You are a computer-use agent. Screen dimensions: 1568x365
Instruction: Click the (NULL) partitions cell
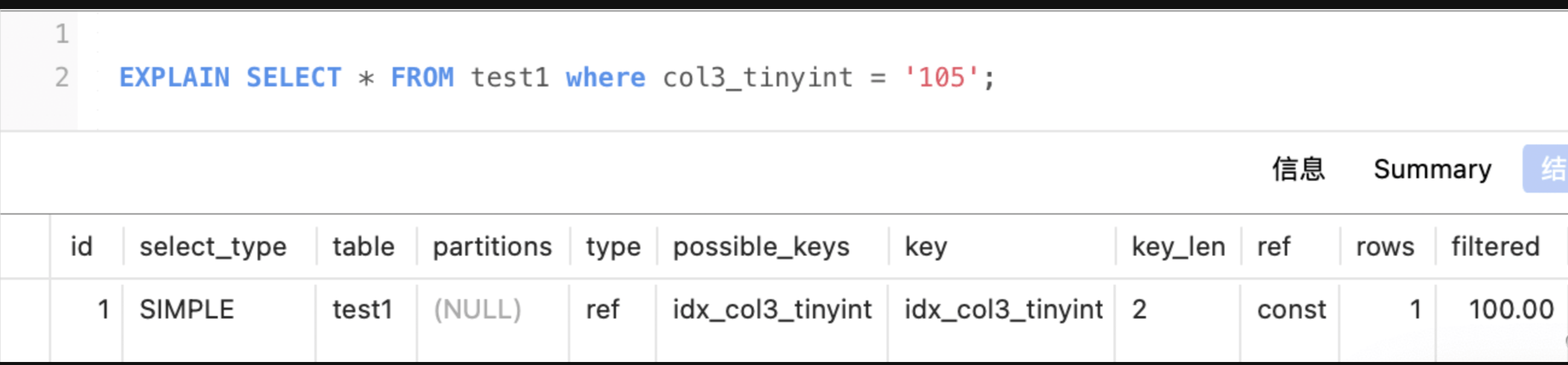[477, 309]
